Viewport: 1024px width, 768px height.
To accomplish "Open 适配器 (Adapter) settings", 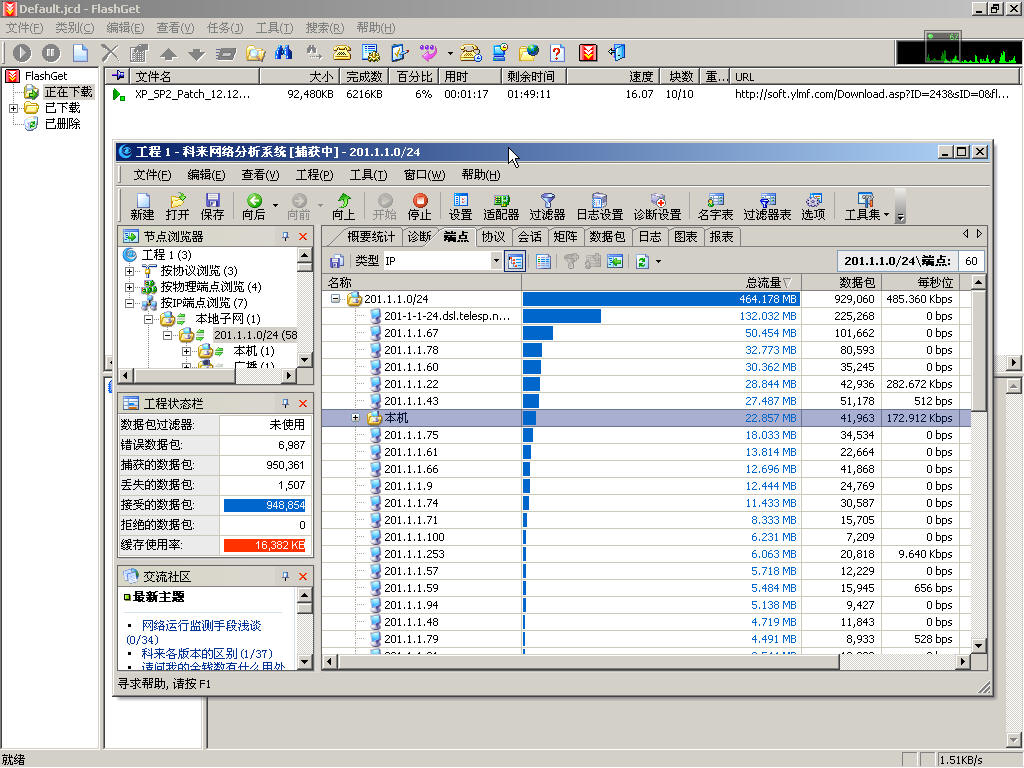I will [501, 206].
